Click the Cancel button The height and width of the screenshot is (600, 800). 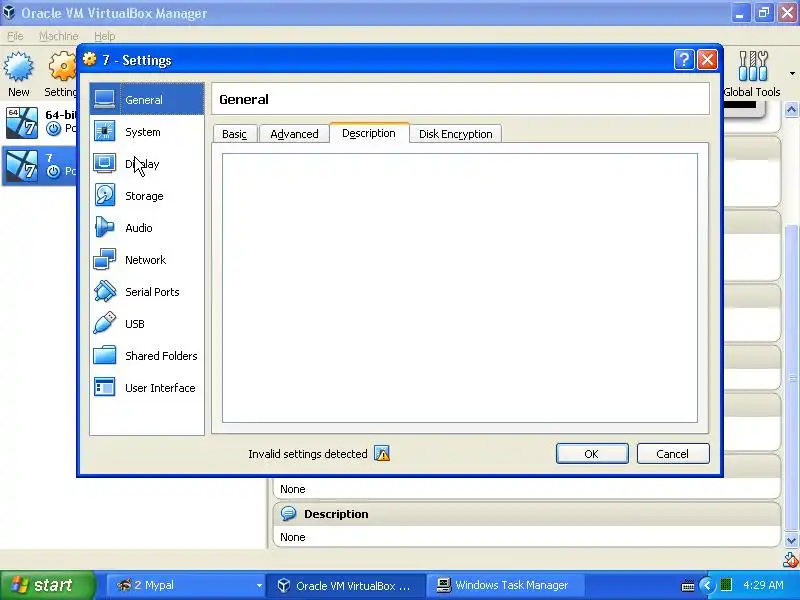(x=672, y=454)
